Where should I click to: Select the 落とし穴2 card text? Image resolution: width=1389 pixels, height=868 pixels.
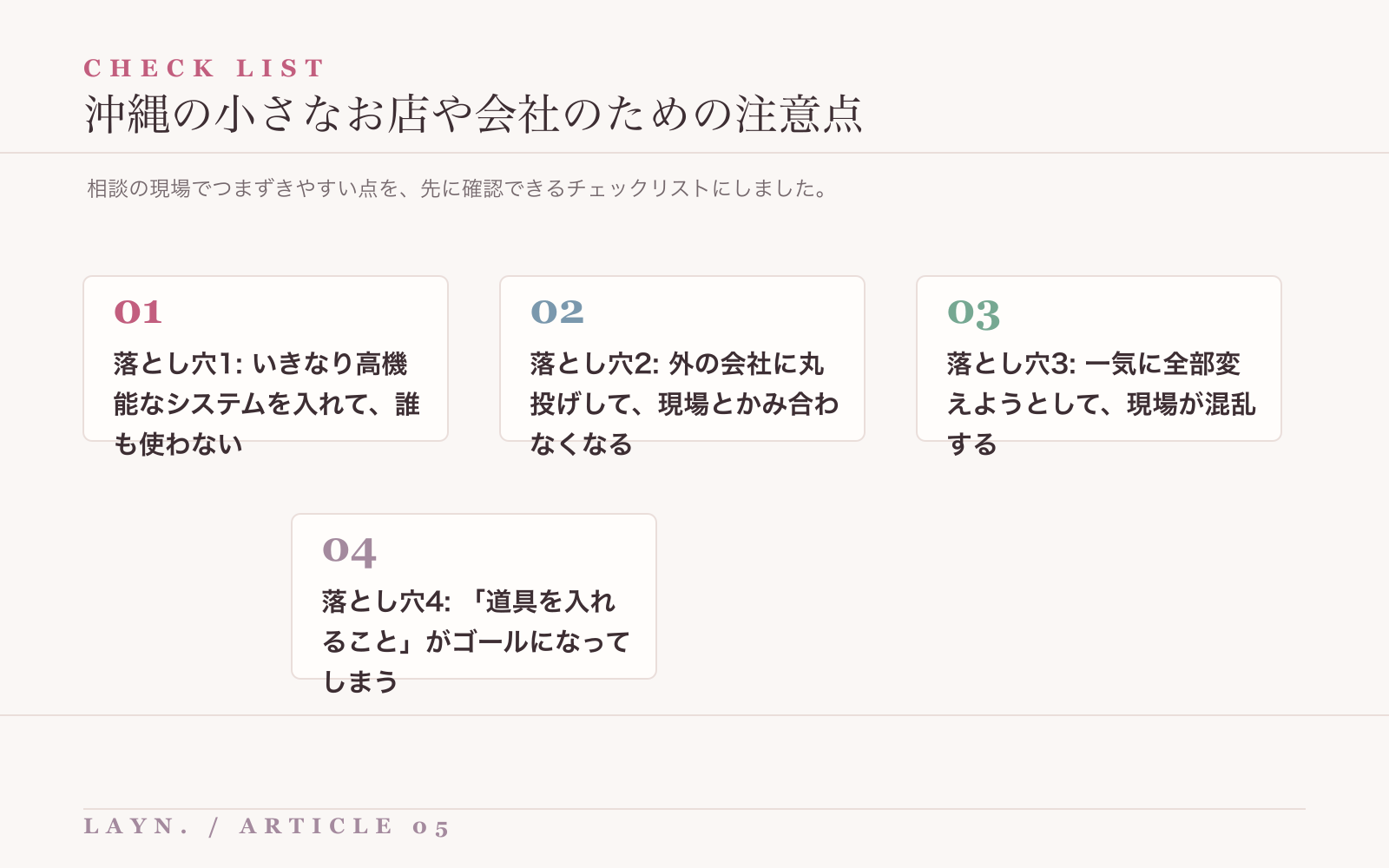pyautogui.click(x=684, y=404)
